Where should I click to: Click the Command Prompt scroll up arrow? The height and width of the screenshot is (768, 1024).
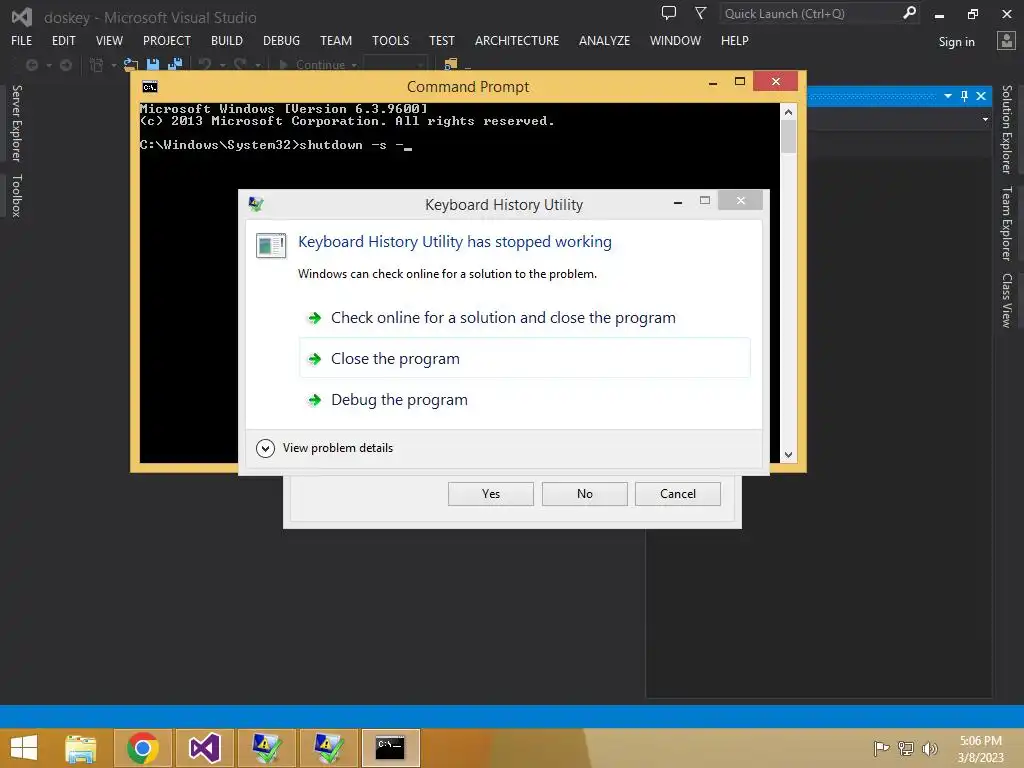[x=788, y=112]
